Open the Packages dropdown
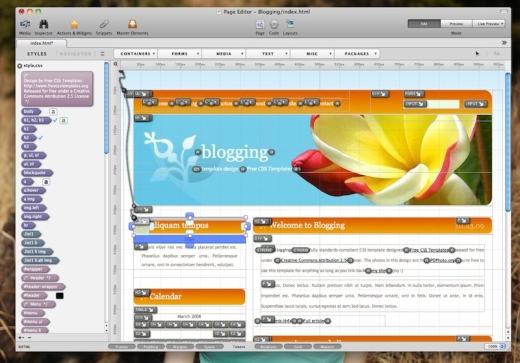Image resolution: width=520 pixels, height=363 pixels. click(357, 54)
